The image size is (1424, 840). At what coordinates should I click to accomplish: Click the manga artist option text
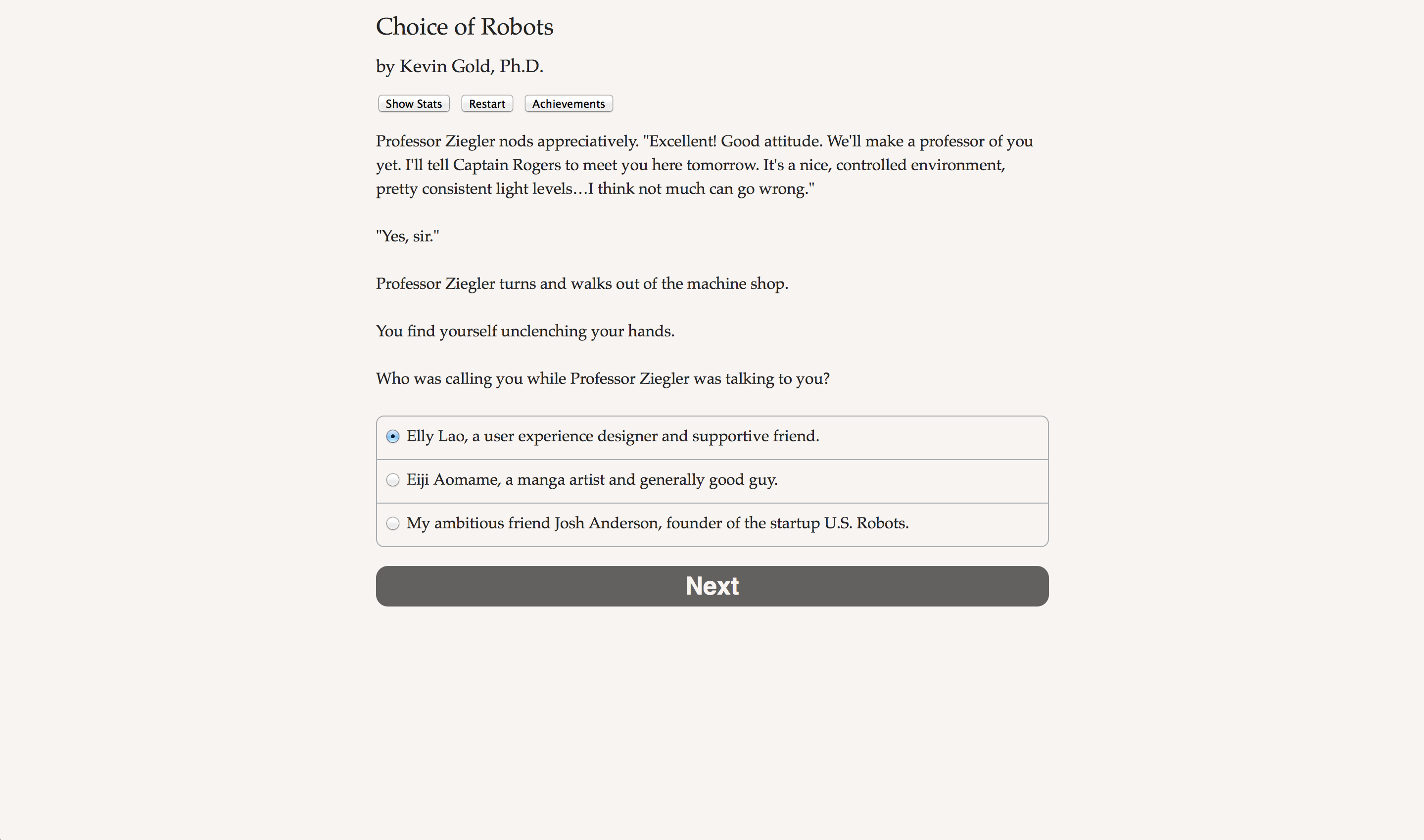tap(591, 480)
